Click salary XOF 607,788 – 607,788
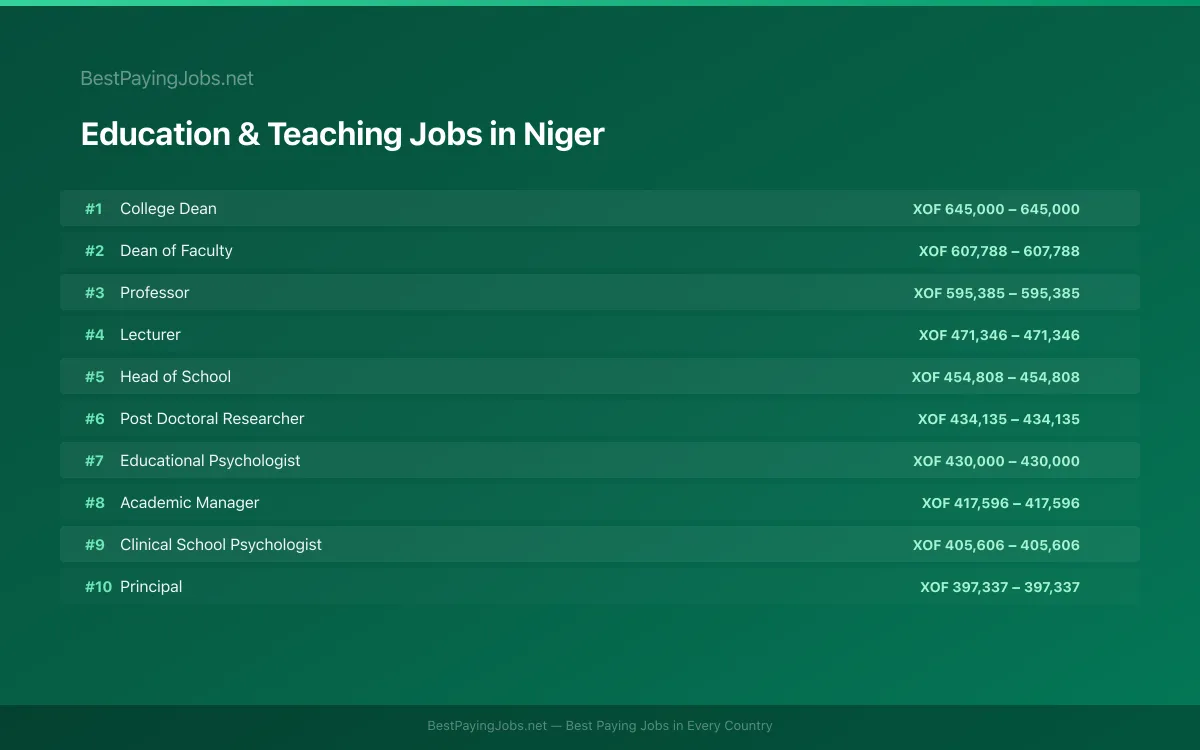The image size is (1200, 750). 999,251
